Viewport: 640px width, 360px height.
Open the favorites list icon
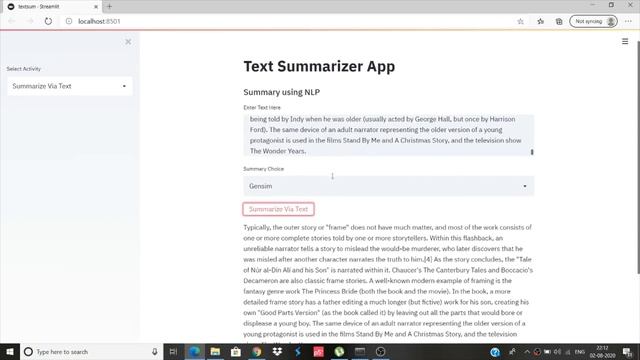540,21
